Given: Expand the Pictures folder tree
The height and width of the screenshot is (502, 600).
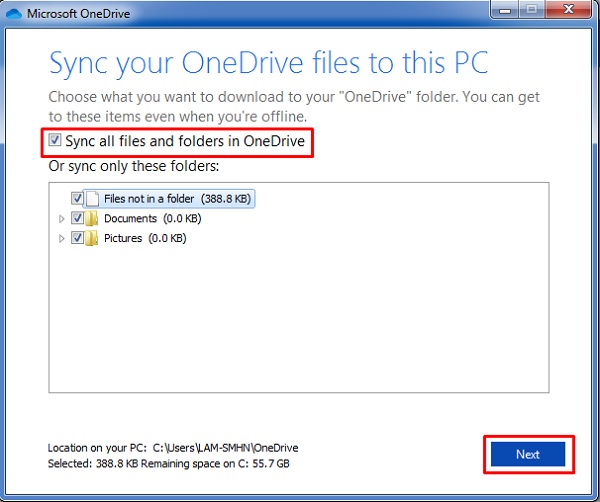Looking at the screenshot, I should point(61,239).
